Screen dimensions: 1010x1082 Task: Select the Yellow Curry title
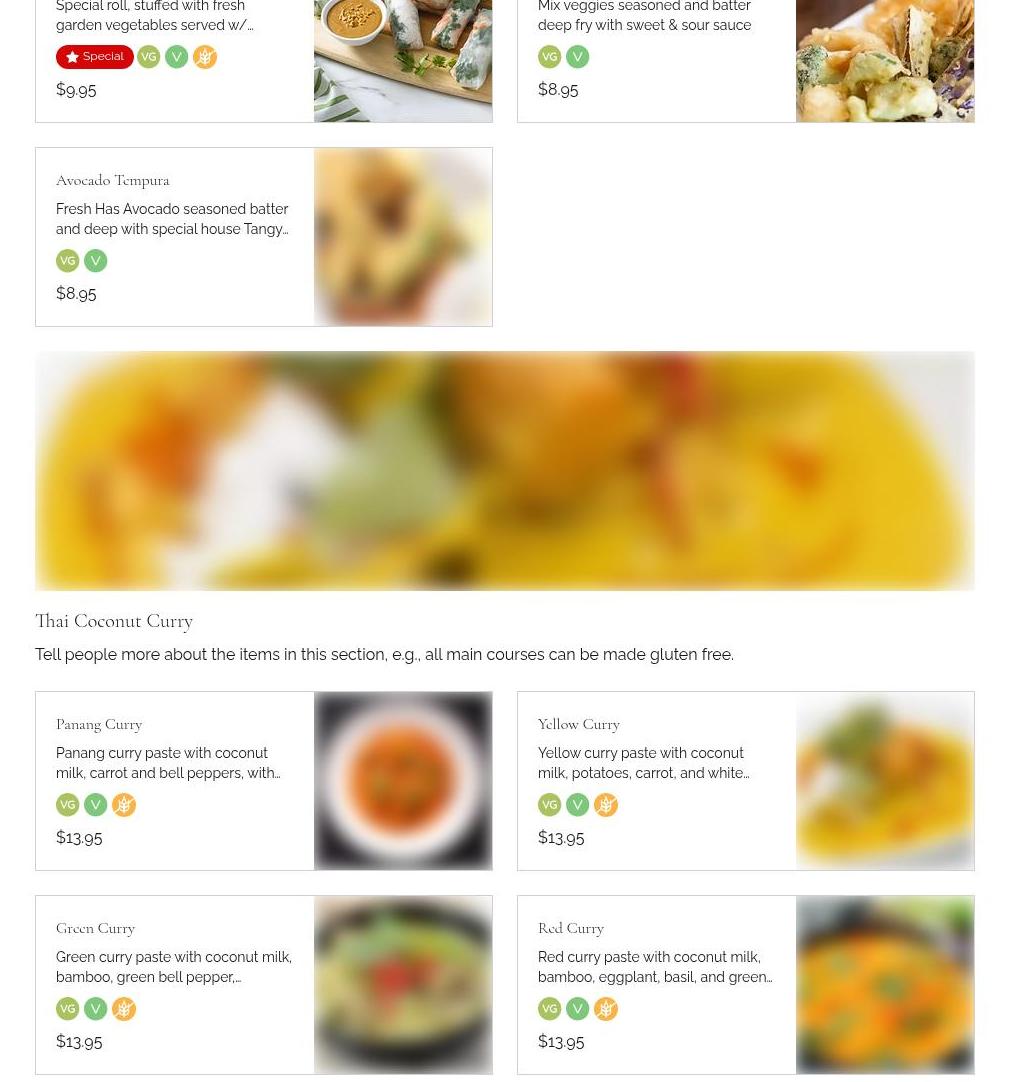pos(579,725)
